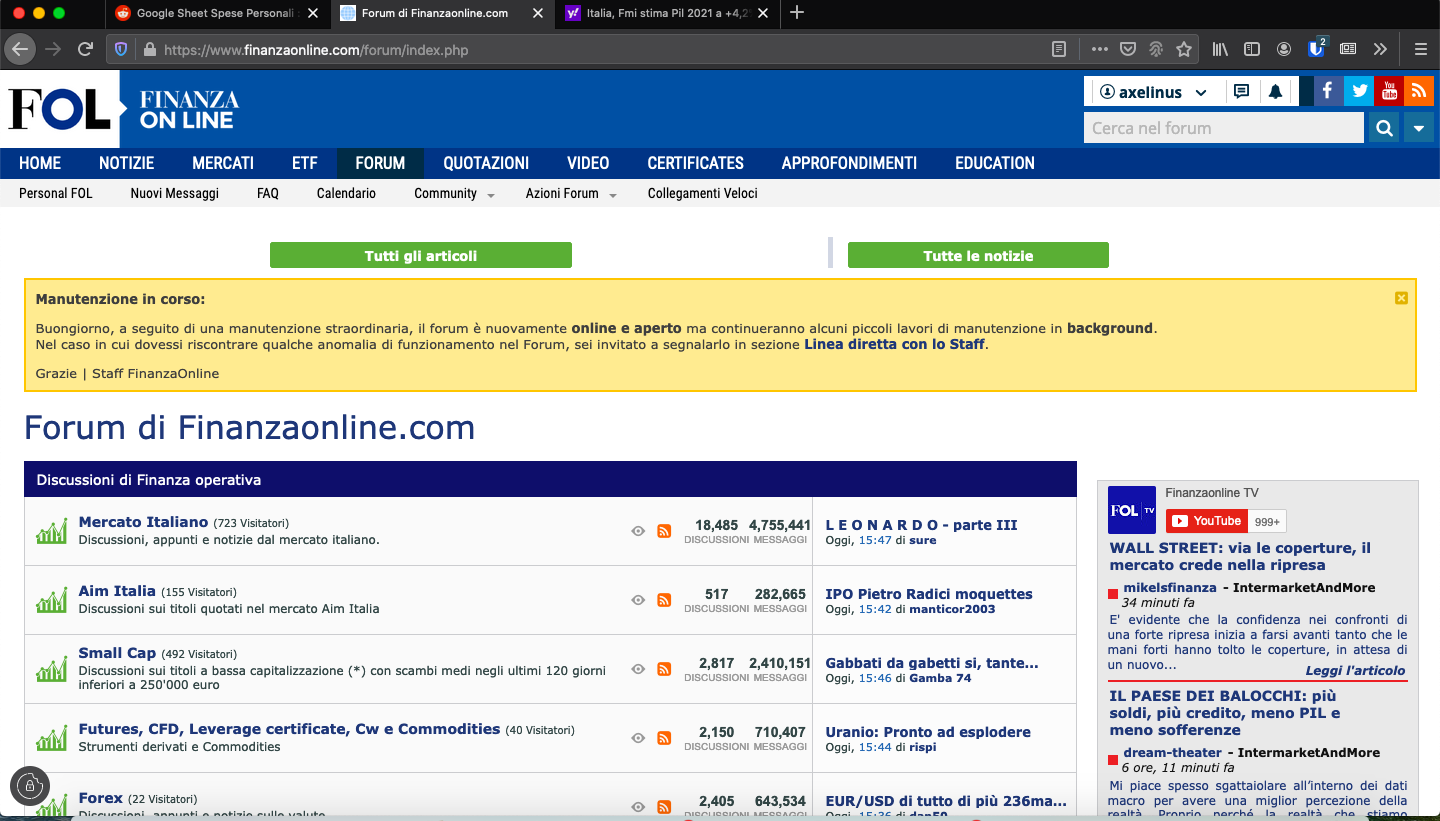Open RSS feed for Futures, CFD row
Image resolution: width=1440 pixels, height=821 pixels.
point(664,738)
